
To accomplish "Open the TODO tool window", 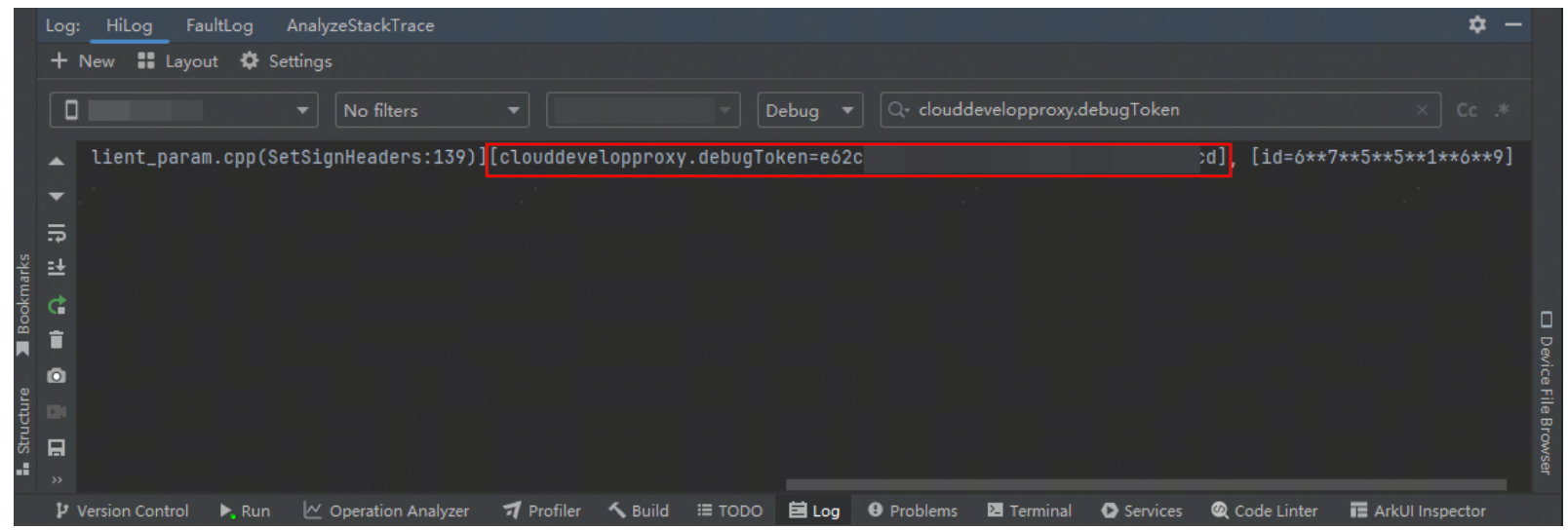I will [x=730, y=511].
